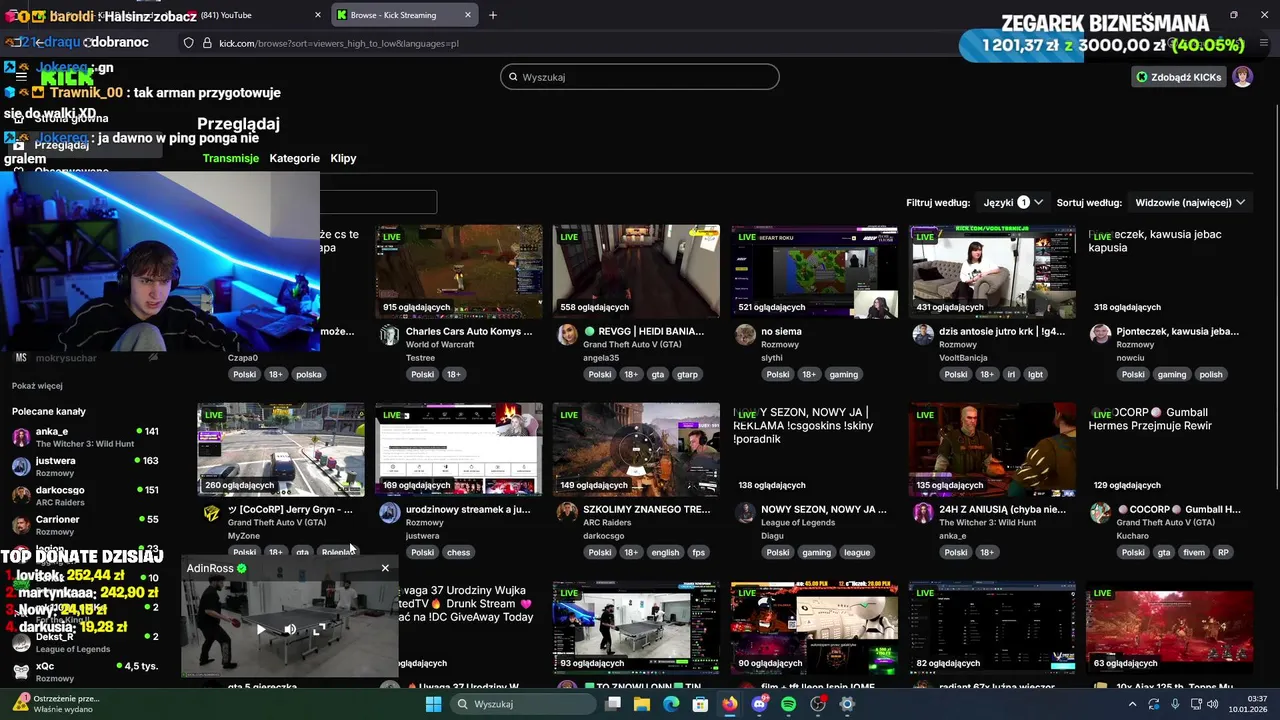
Task: Click the Pokaż więcej sidebar link
Action: tap(37, 386)
